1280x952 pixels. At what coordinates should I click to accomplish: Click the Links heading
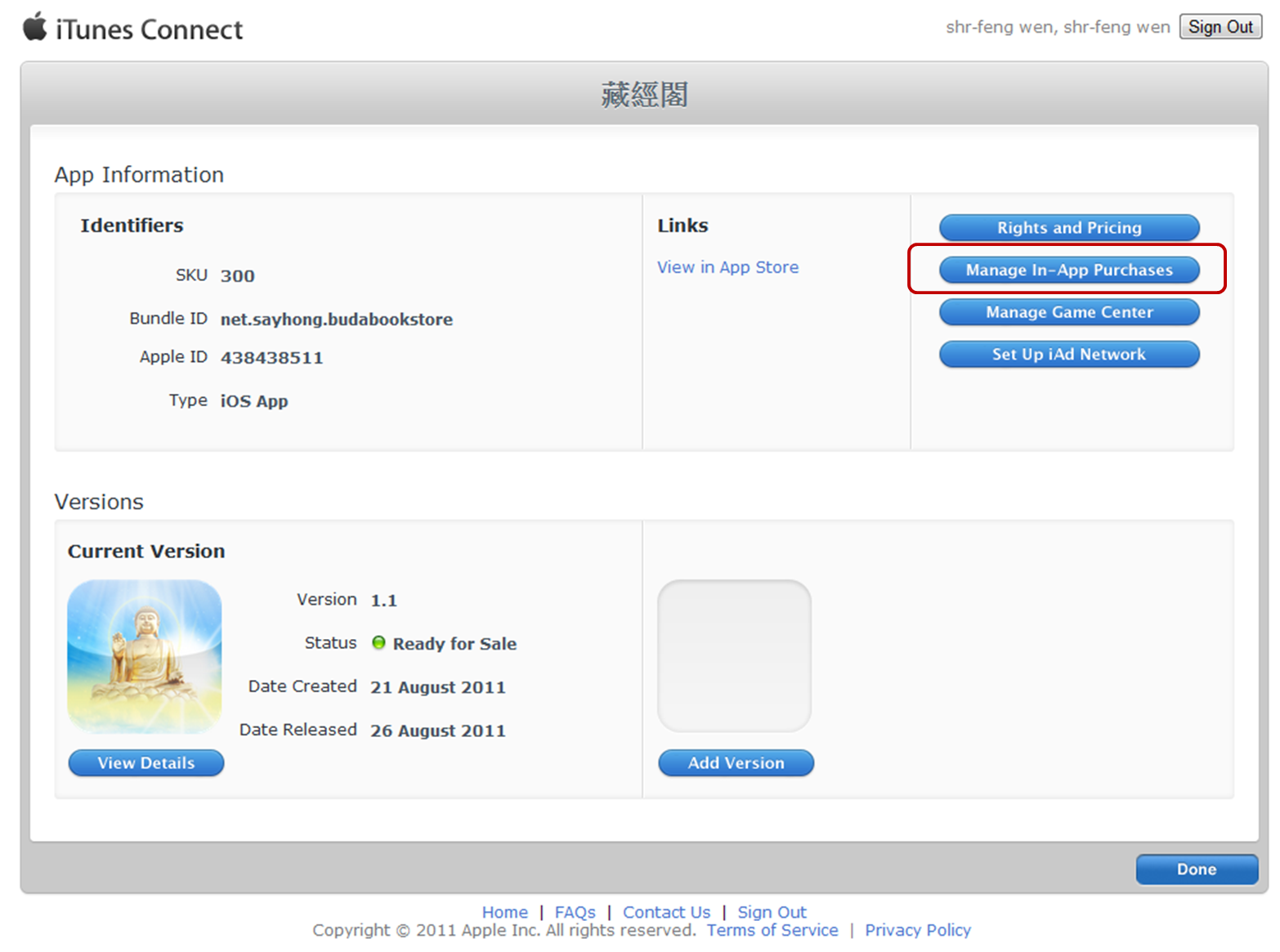[683, 226]
